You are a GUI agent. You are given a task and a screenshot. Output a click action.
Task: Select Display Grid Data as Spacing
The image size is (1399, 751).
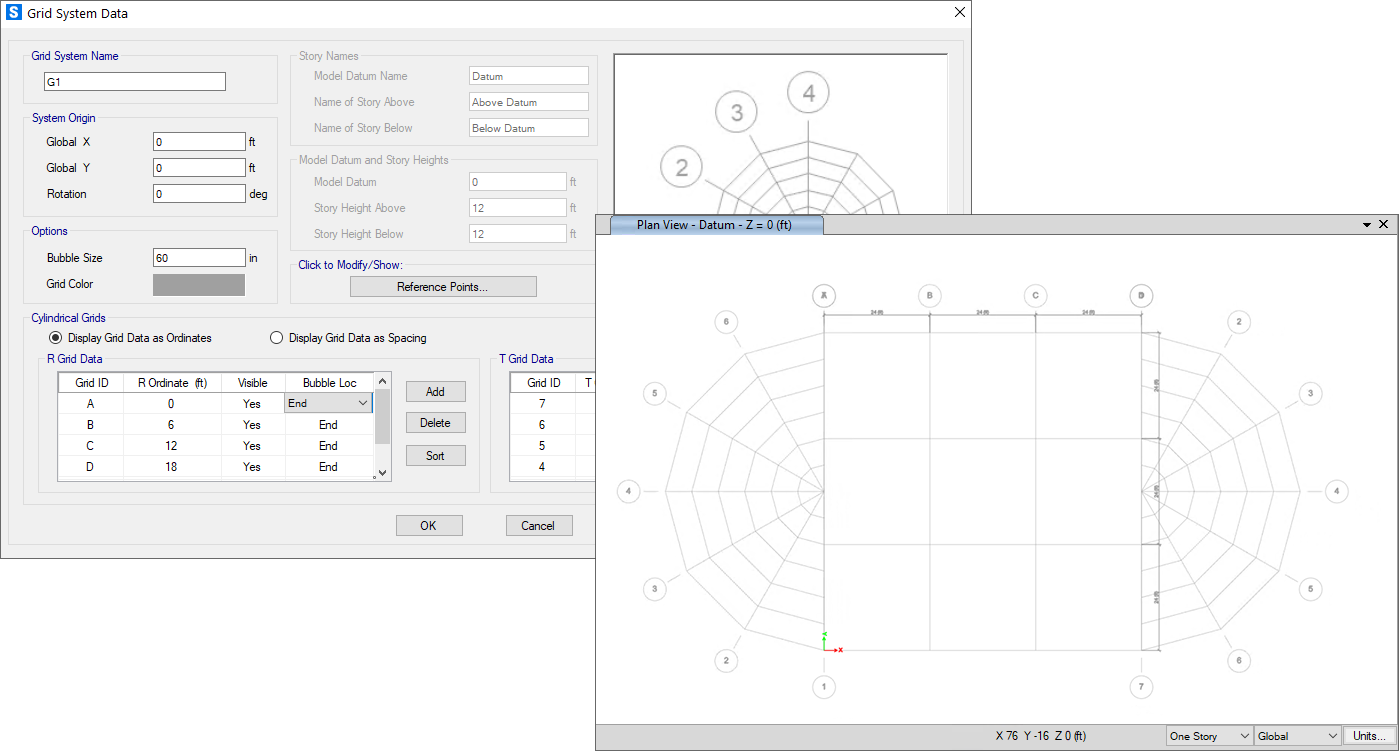pyautogui.click(x=276, y=338)
